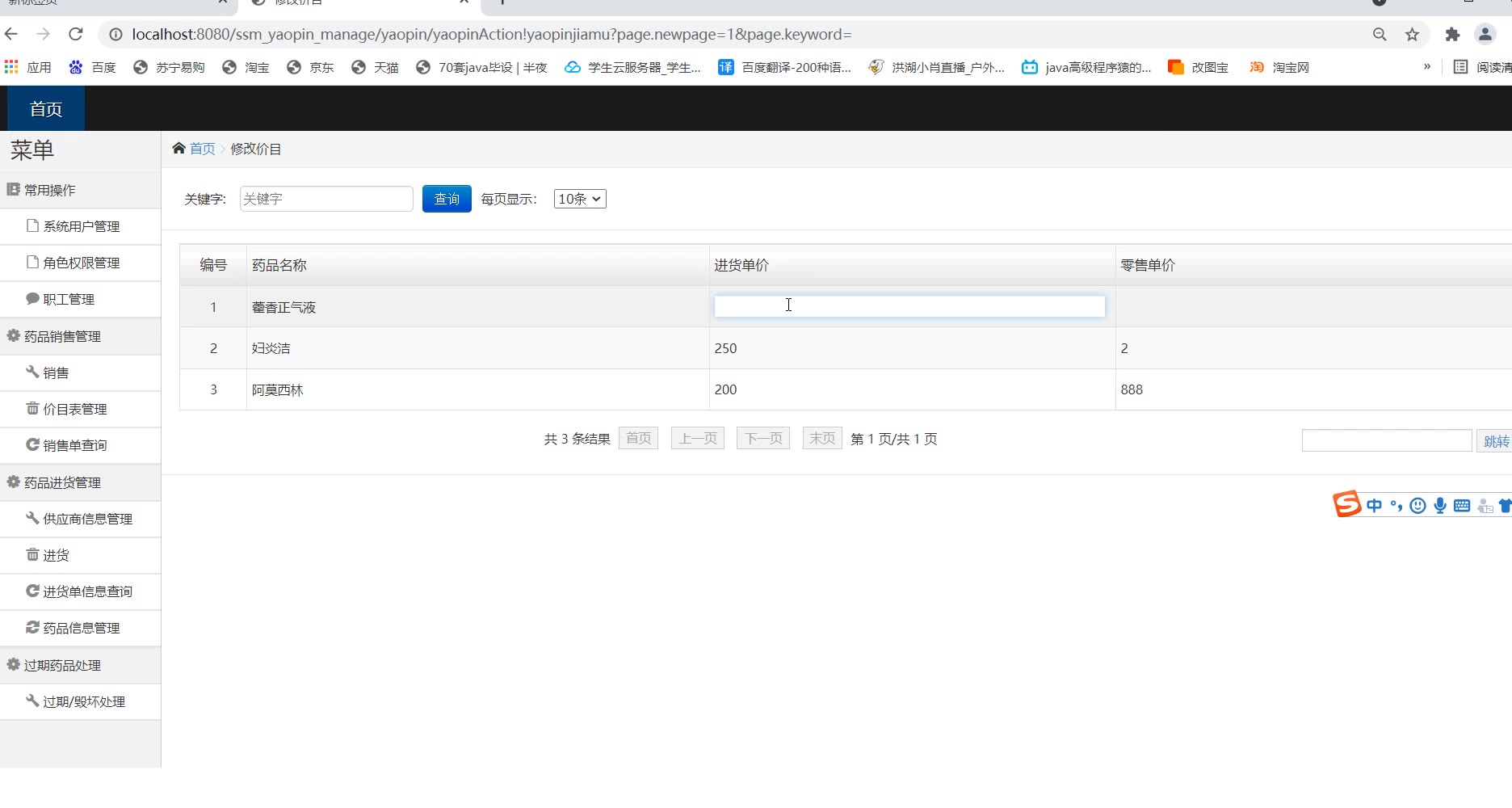Open the 淘宝 bookmark
Viewport: 1512px width, 808px height.
tap(246, 67)
